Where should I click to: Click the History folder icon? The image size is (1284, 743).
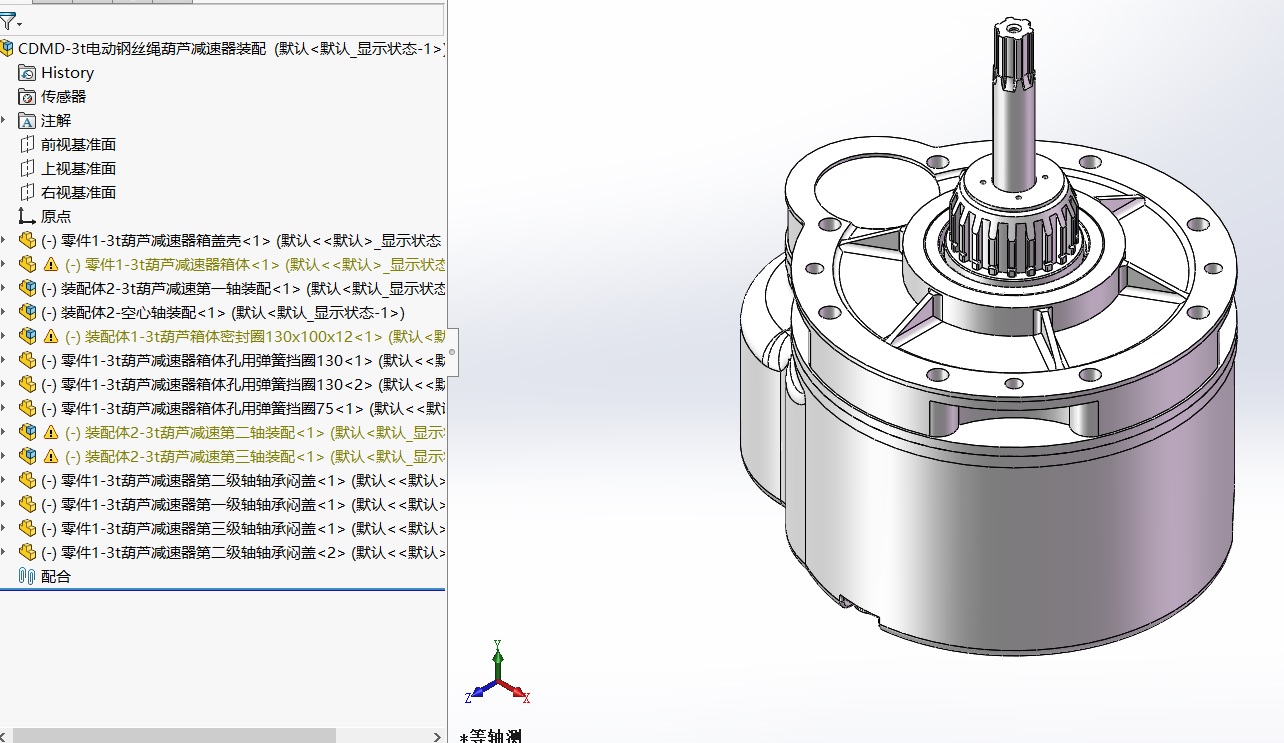click(x=27, y=72)
